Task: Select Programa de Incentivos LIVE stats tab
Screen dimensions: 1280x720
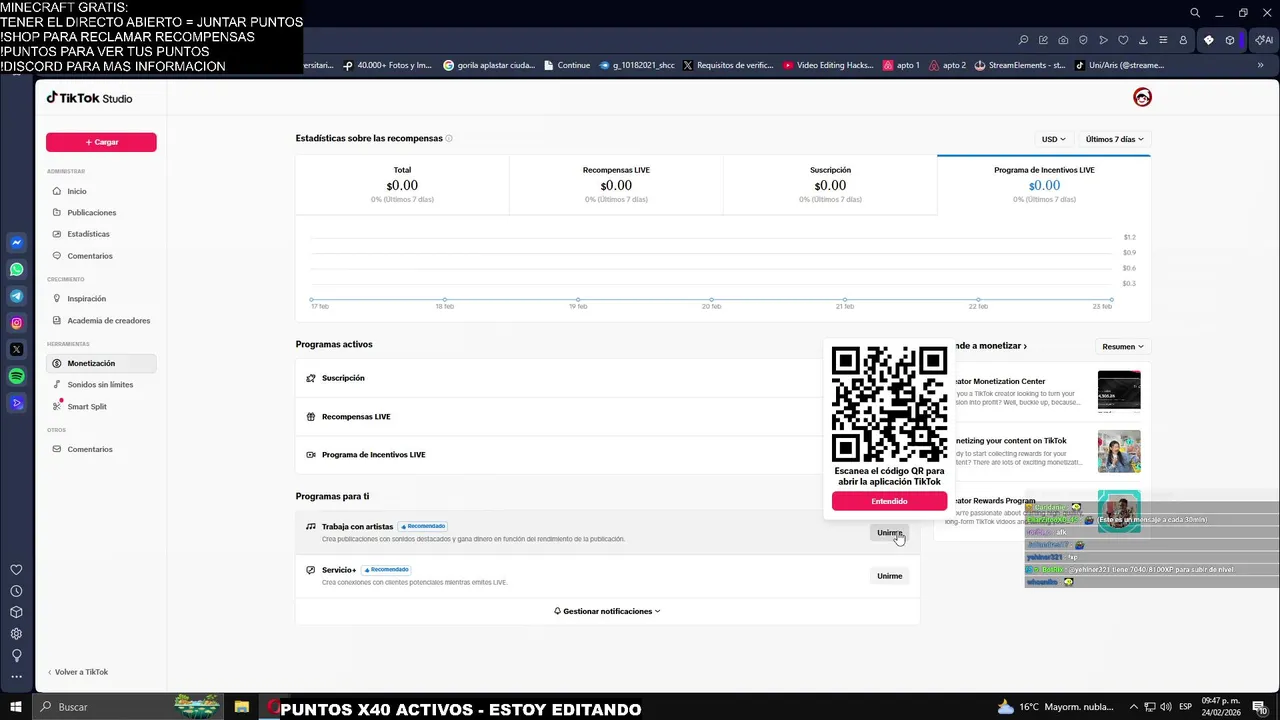Action: click(1044, 185)
